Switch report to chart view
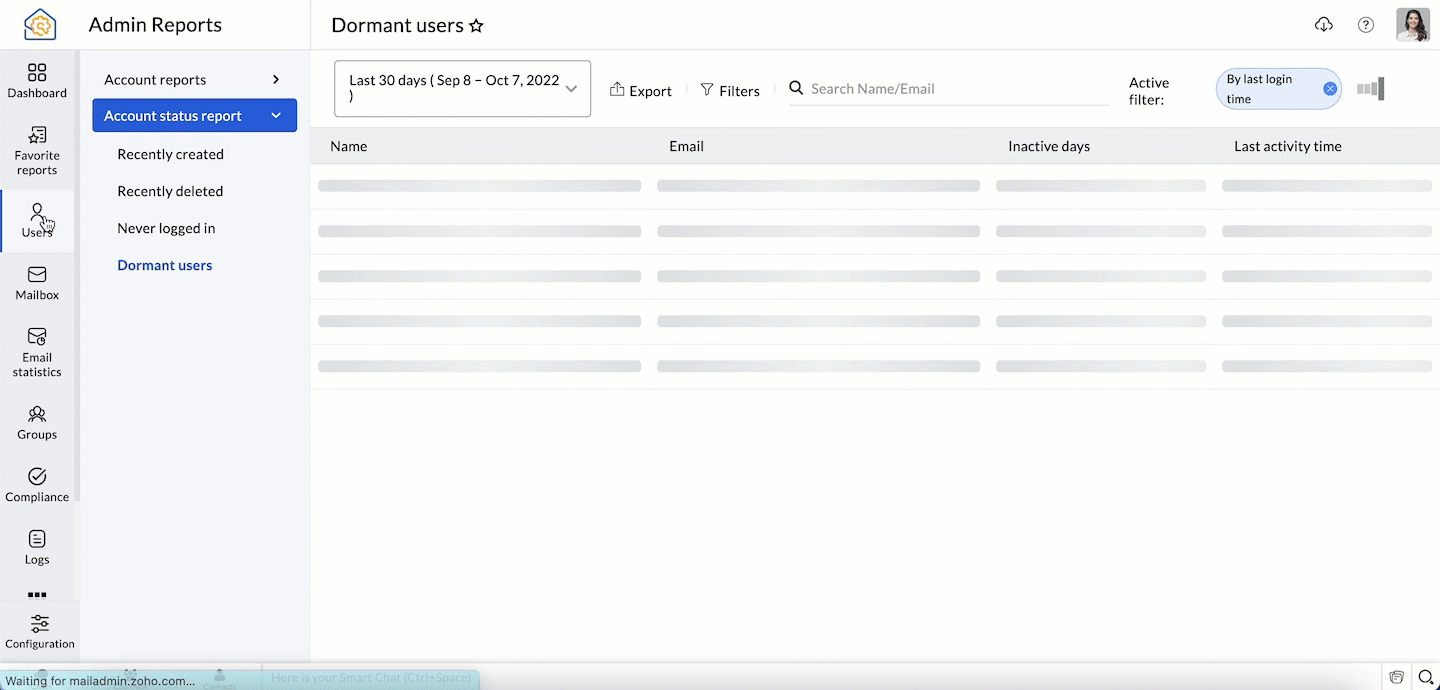Viewport: 1440px width, 690px height. pyautogui.click(x=1369, y=88)
